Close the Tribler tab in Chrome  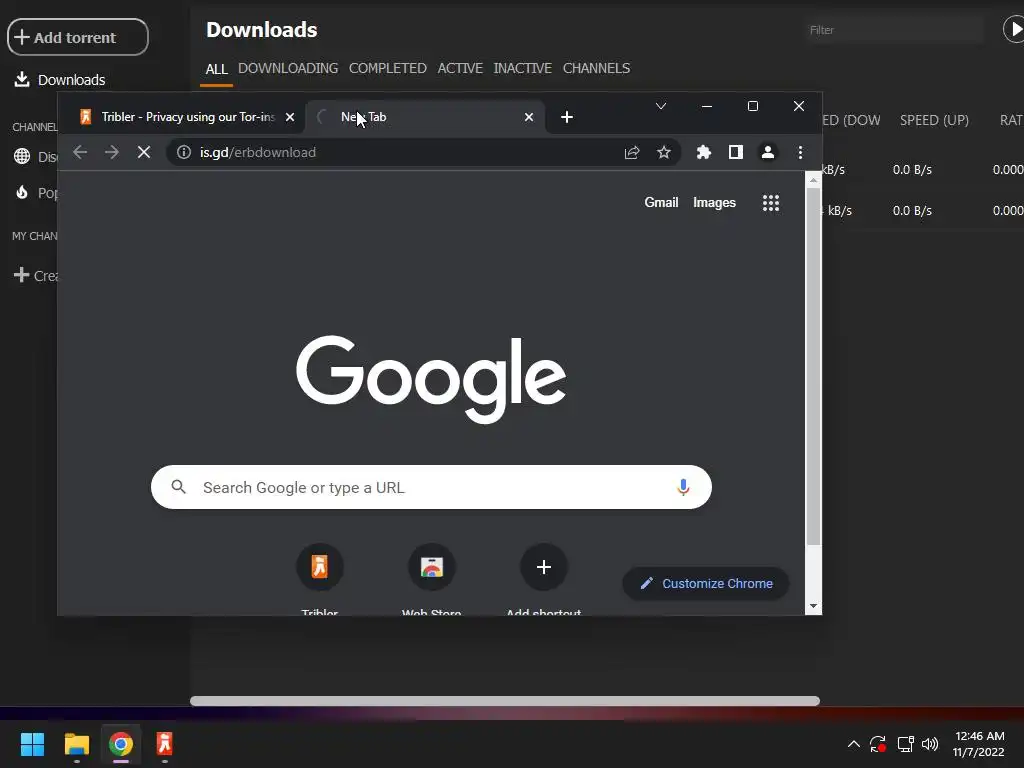(290, 117)
